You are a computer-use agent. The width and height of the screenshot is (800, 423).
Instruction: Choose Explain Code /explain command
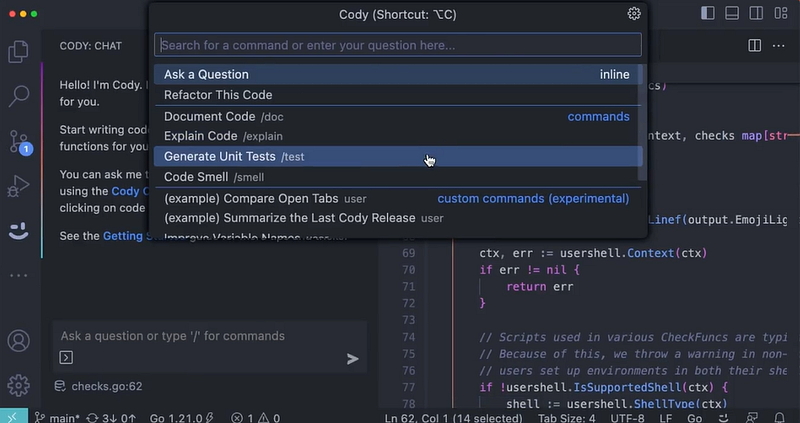(396, 136)
